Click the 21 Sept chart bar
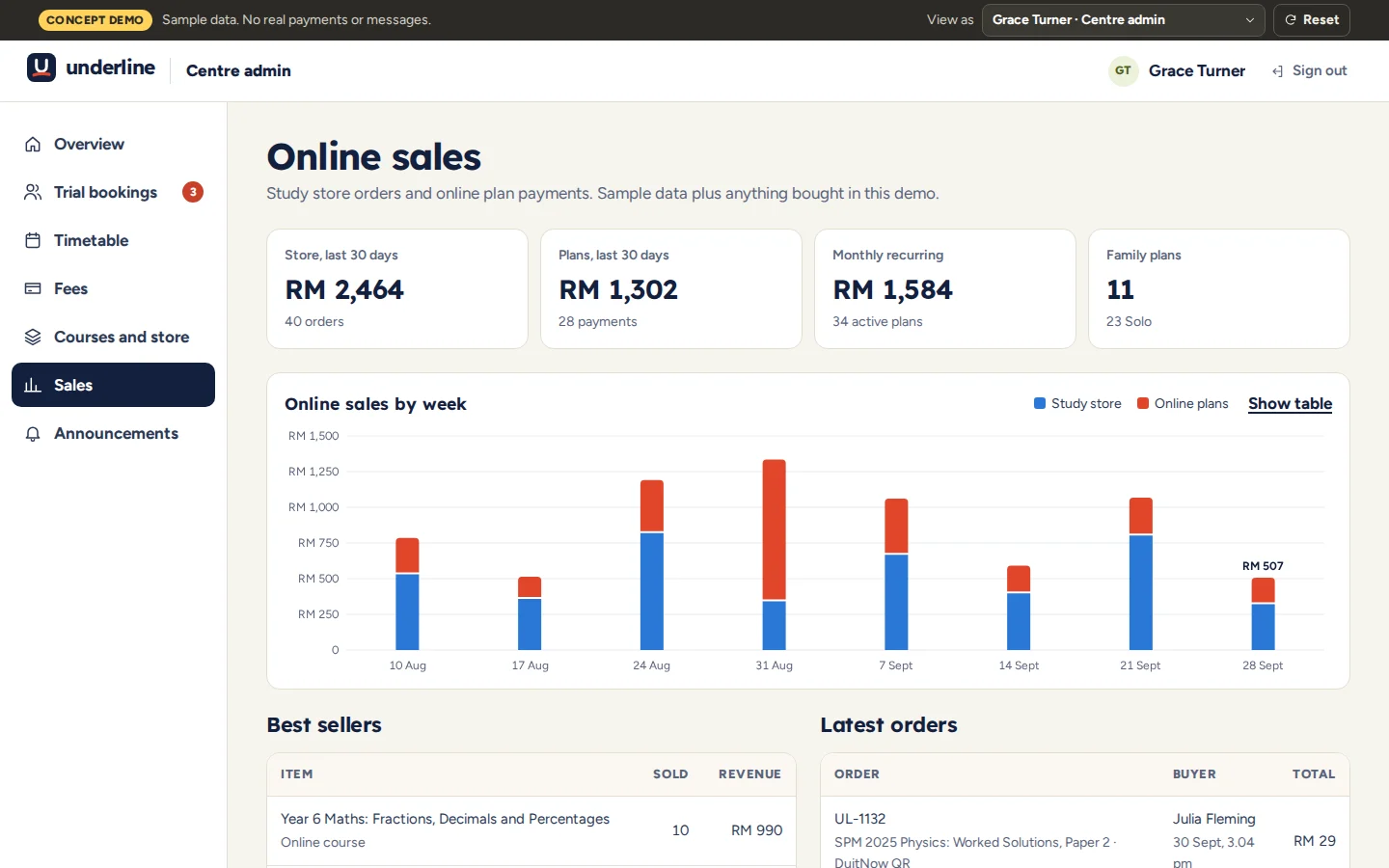 pyautogui.click(x=1141, y=574)
